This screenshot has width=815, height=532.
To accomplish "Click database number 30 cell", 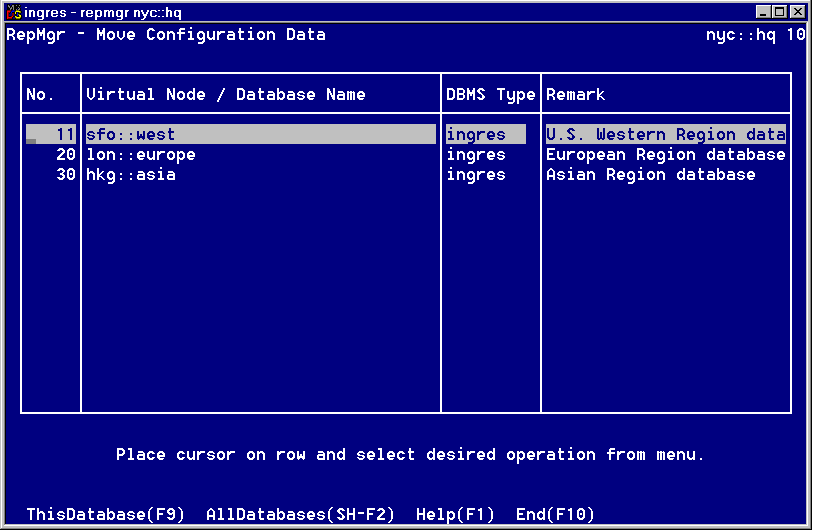I will pos(66,175).
